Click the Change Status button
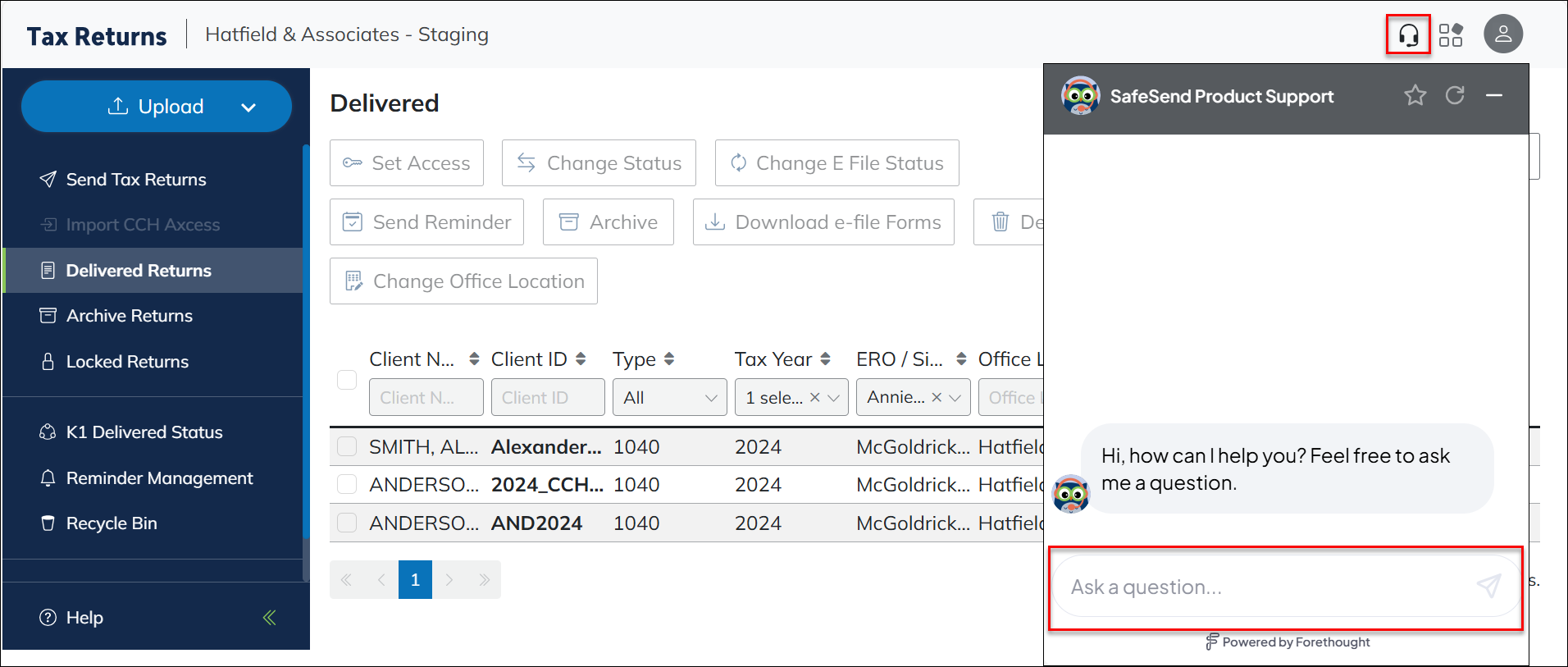This screenshot has height=667, width=1568. [x=599, y=163]
